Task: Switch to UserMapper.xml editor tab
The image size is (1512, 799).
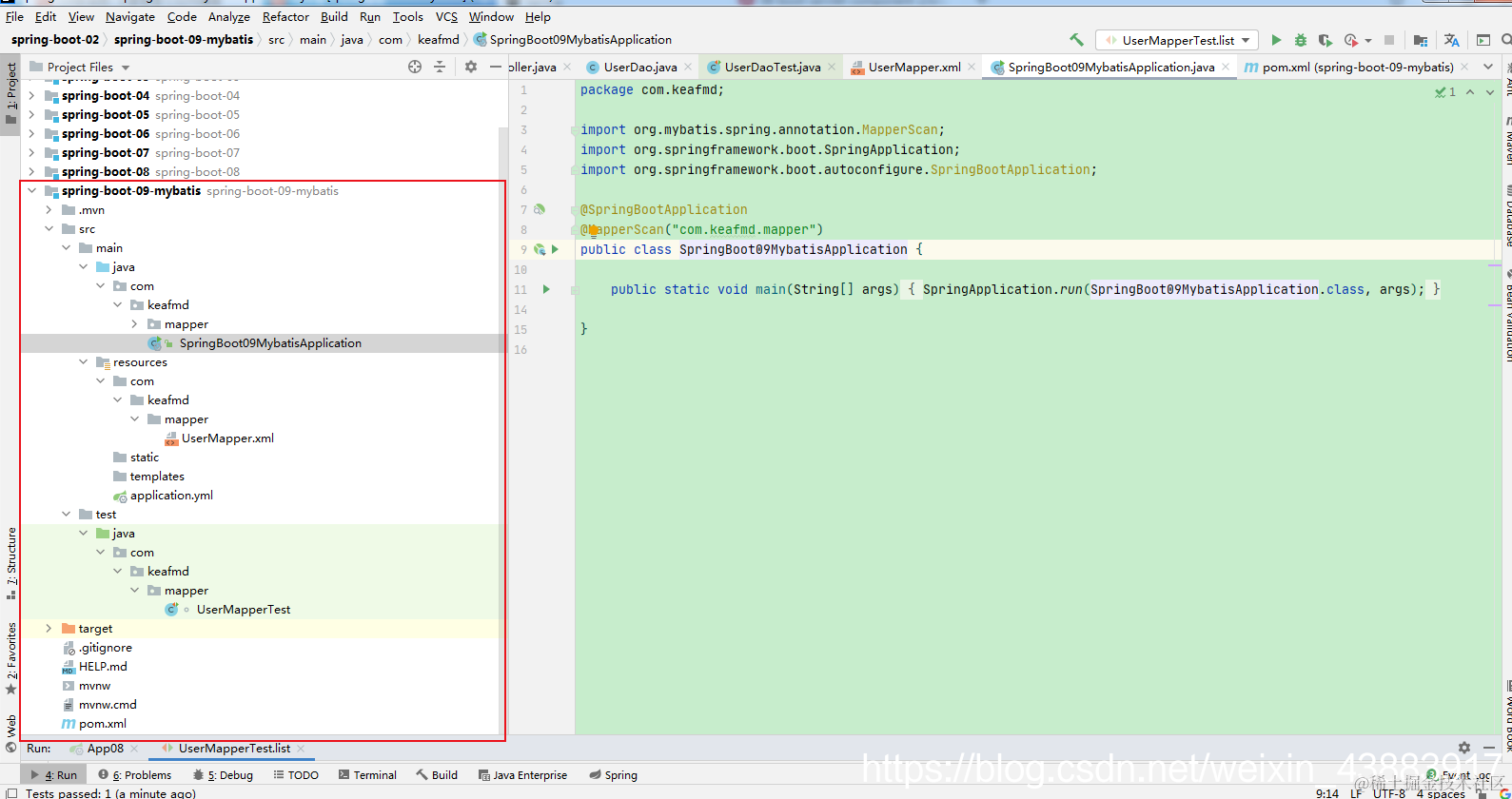Action: pyautogui.click(x=914, y=67)
